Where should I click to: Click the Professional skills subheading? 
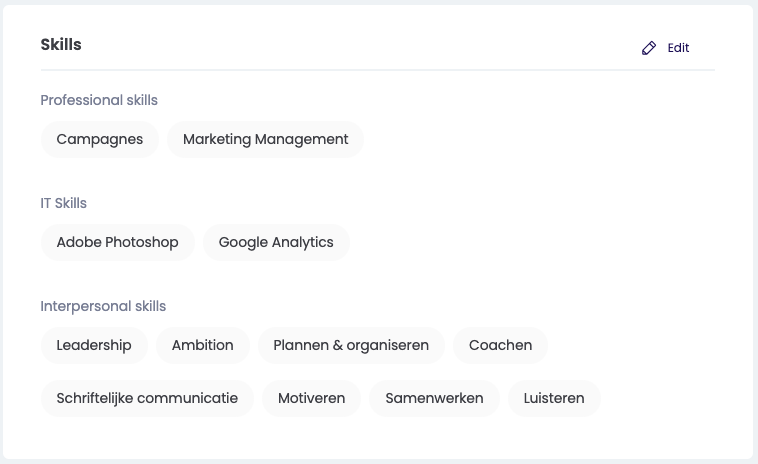tap(99, 100)
